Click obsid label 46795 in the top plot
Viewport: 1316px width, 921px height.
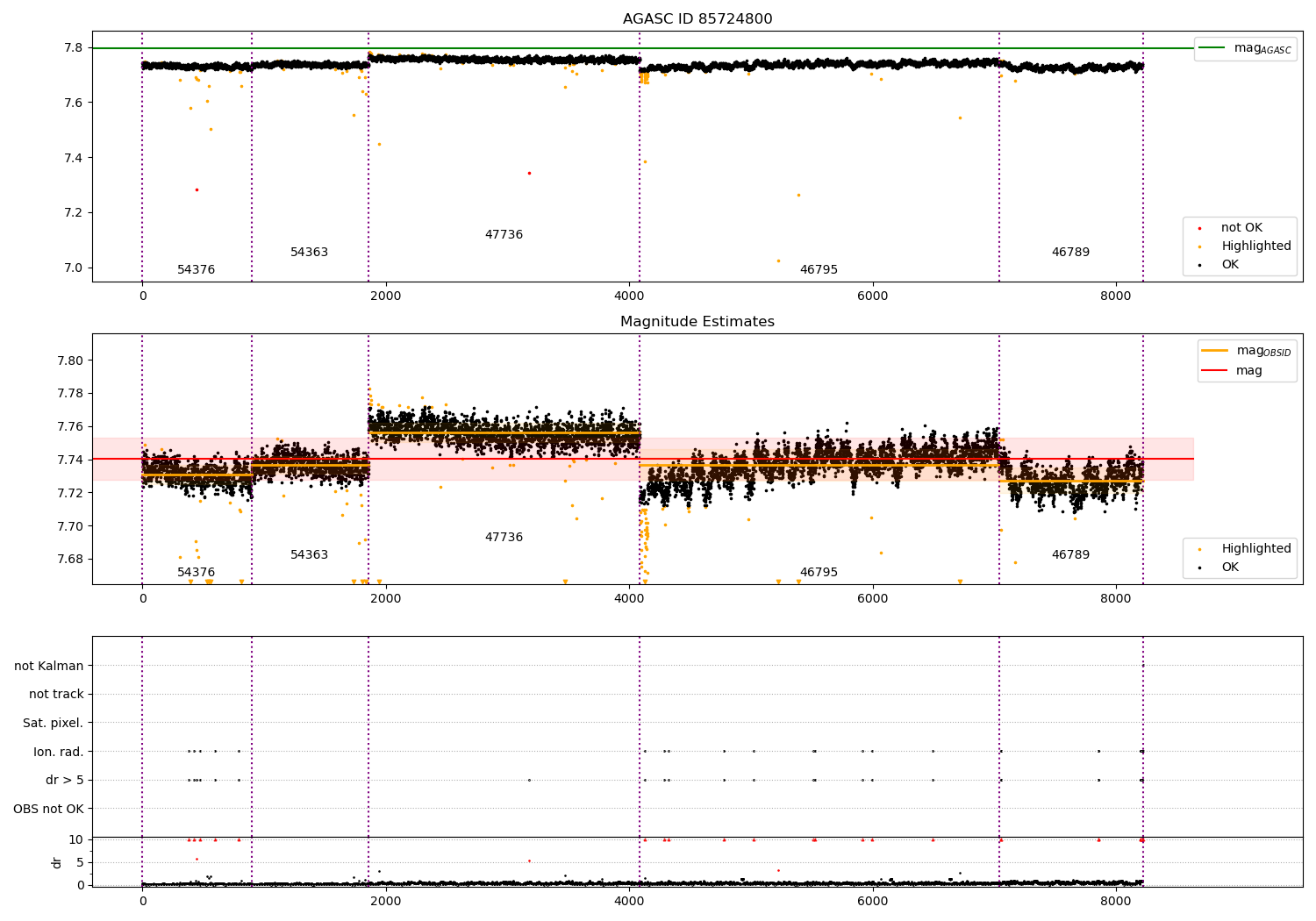coord(819,270)
